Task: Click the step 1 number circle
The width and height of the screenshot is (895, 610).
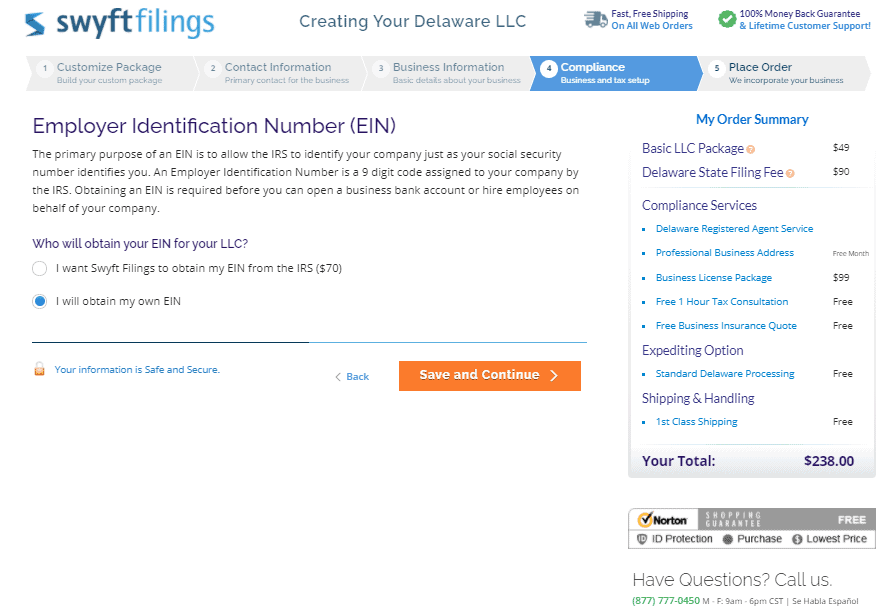Action: tap(45, 68)
